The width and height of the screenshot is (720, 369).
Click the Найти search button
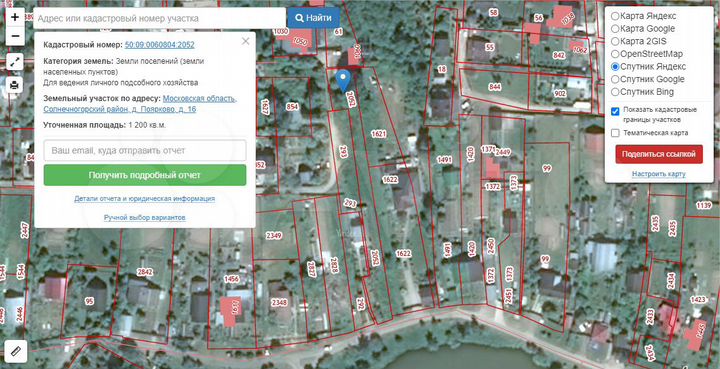point(314,18)
